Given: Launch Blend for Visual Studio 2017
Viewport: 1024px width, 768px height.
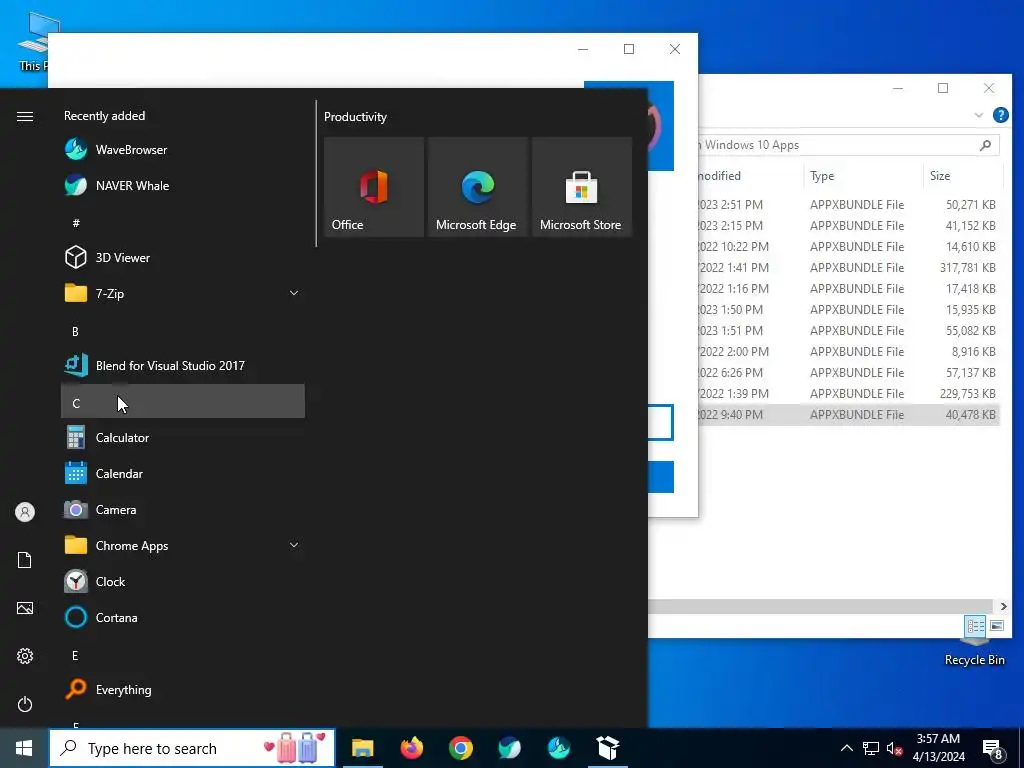Looking at the screenshot, I should click(x=183, y=366).
